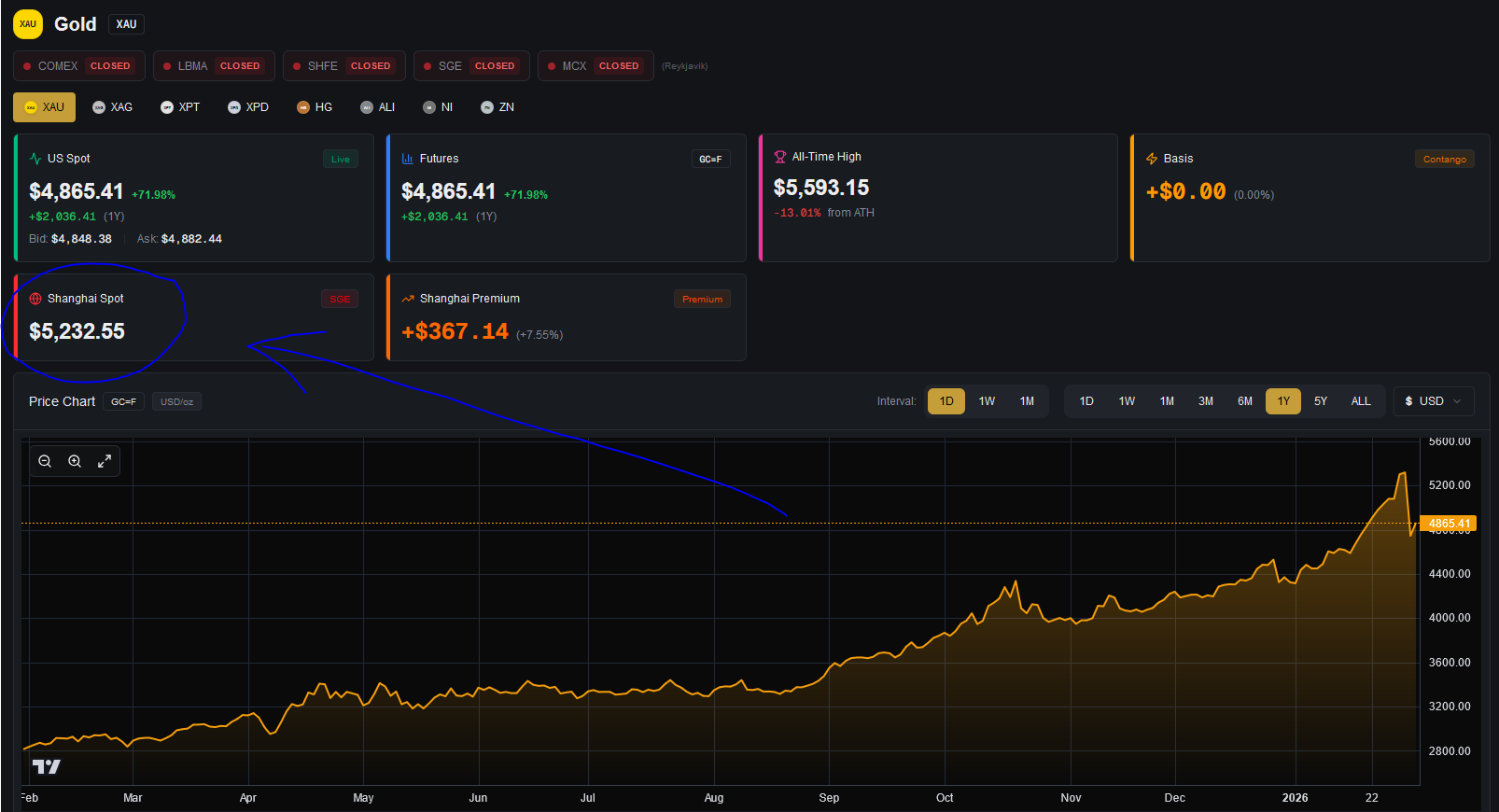Click the Shanghai Spot globe icon
This screenshot has width=1499, height=812.
(x=35, y=299)
